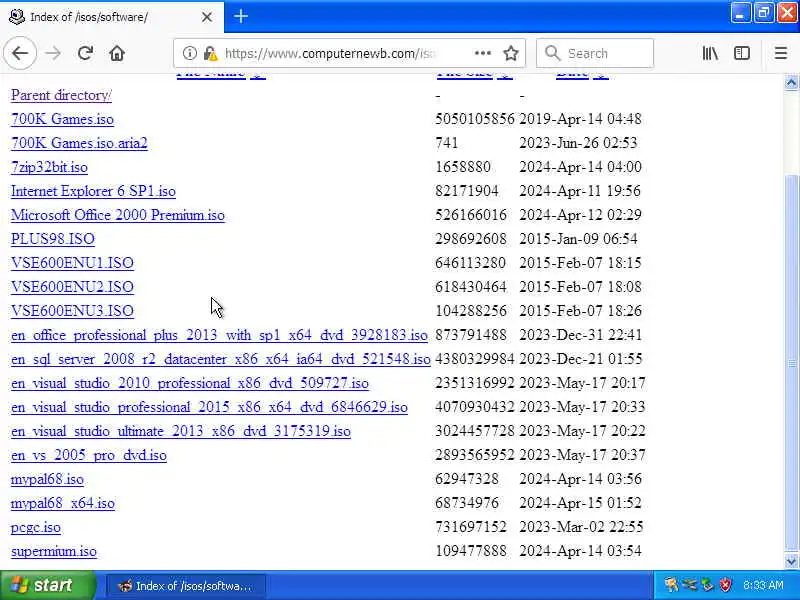Click date 2015-Jan-09 06:54
The width and height of the screenshot is (800, 600).
[x=579, y=239]
